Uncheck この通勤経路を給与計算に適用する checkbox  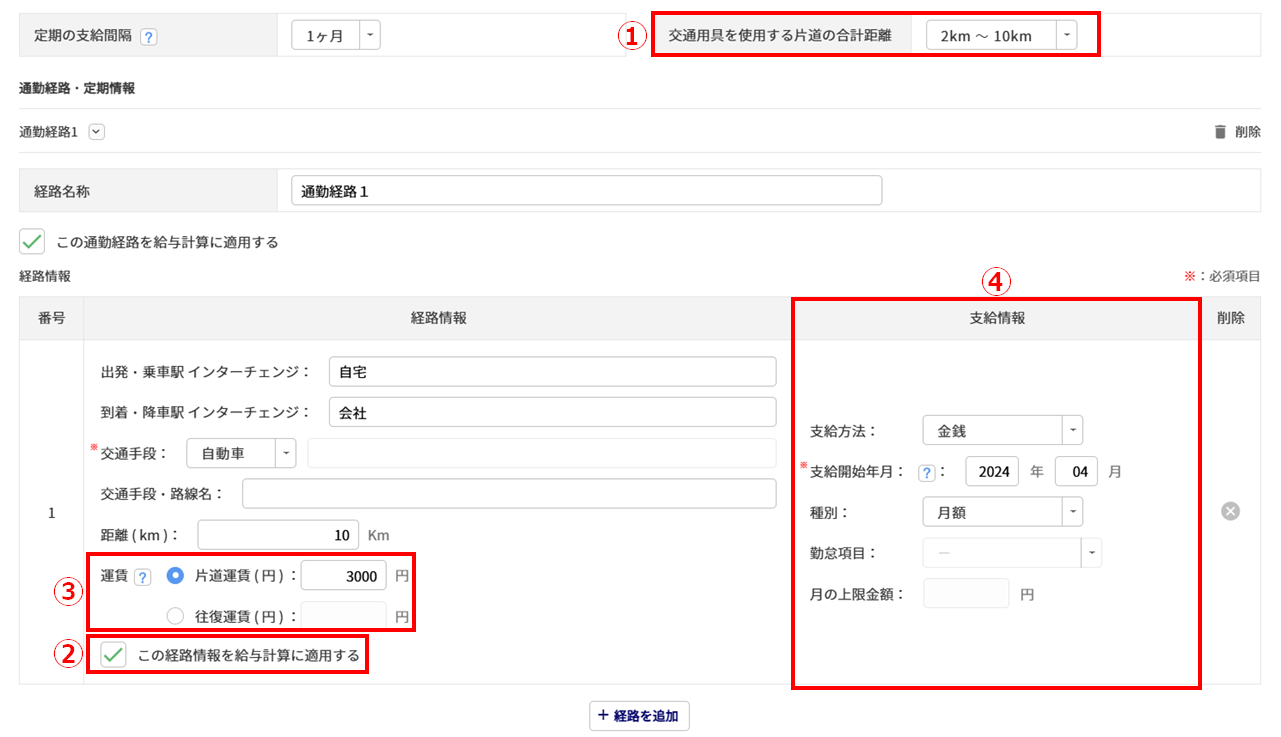[x=32, y=241]
